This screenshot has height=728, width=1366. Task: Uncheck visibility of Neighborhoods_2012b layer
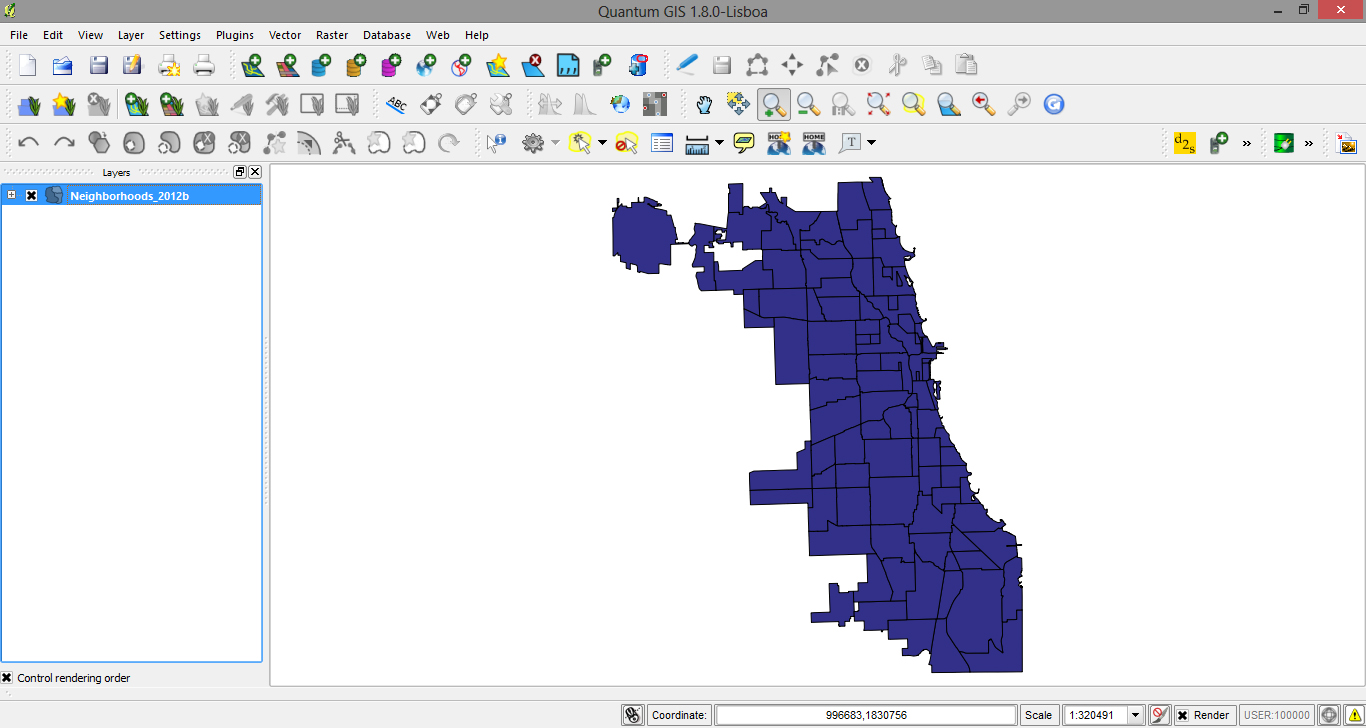tap(31, 195)
